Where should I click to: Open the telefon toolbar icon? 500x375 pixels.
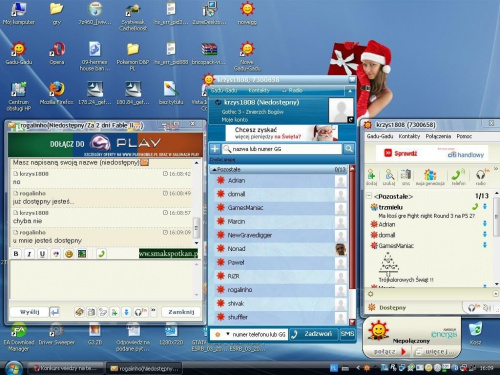point(458,177)
